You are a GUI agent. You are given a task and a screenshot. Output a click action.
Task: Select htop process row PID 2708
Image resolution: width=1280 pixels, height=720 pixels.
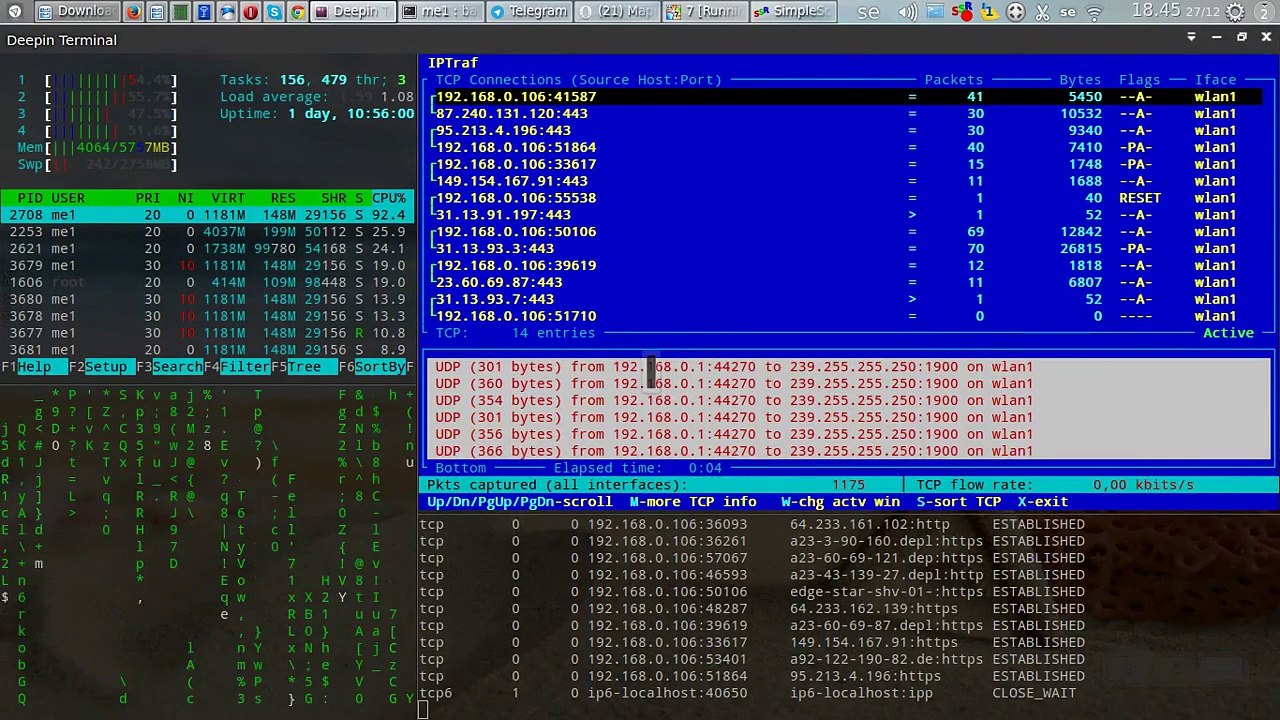point(208,215)
